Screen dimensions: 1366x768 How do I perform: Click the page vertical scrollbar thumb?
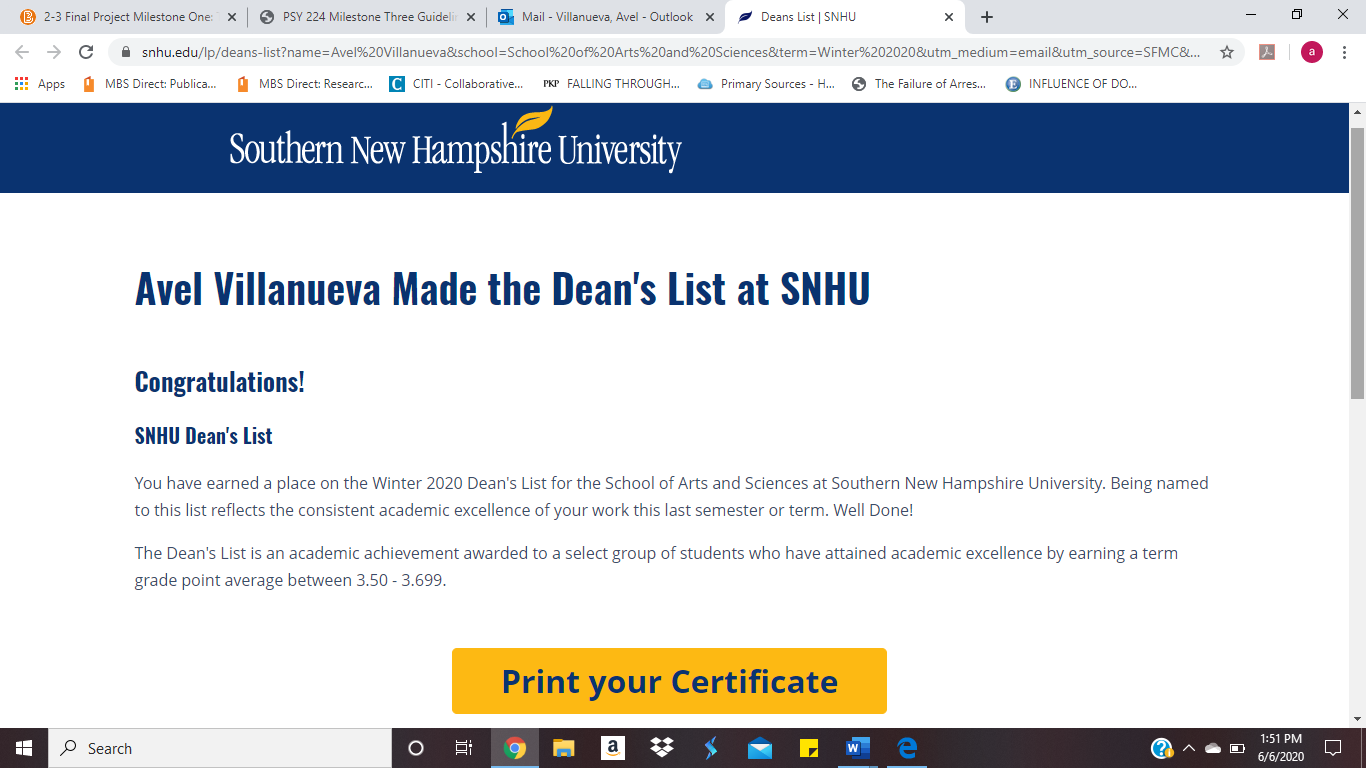(1357, 264)
